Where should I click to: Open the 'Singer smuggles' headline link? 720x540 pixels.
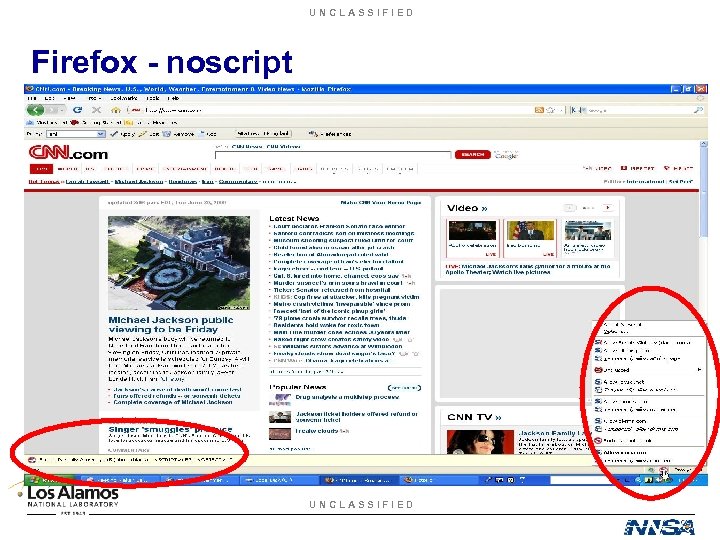tap(170, 429)
